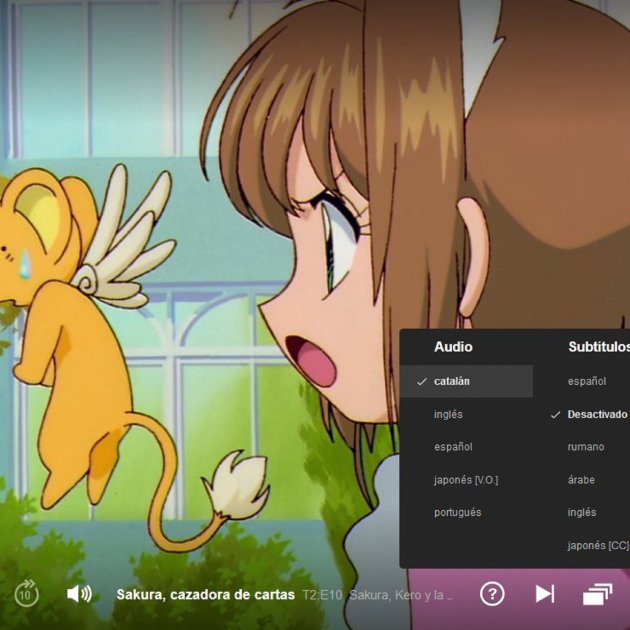The width and height of the screenshot is (630, 630).
Task: Turn on rumano subtitles
Action: (x=586, y=447)
